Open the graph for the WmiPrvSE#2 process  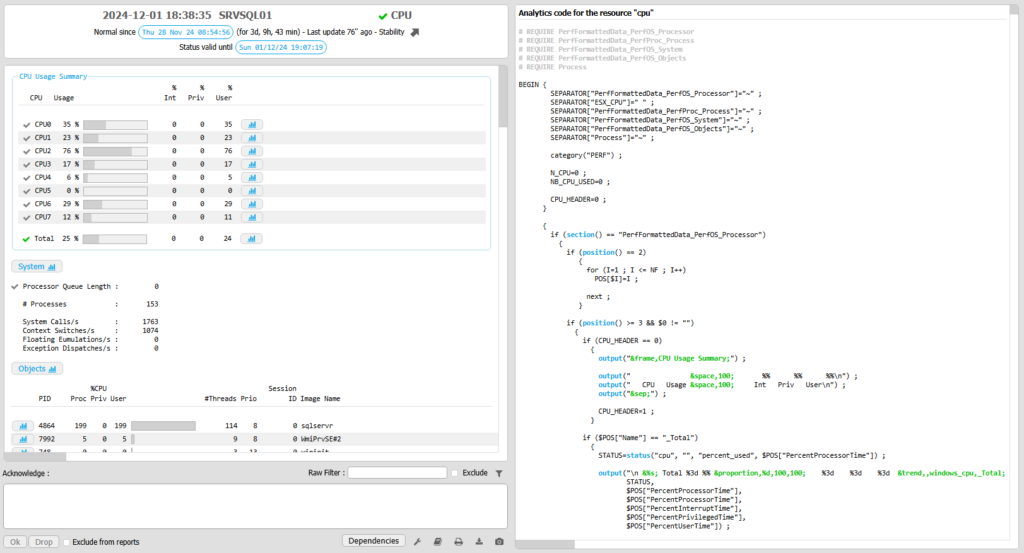pyautogui.click(x=23, y=439)
